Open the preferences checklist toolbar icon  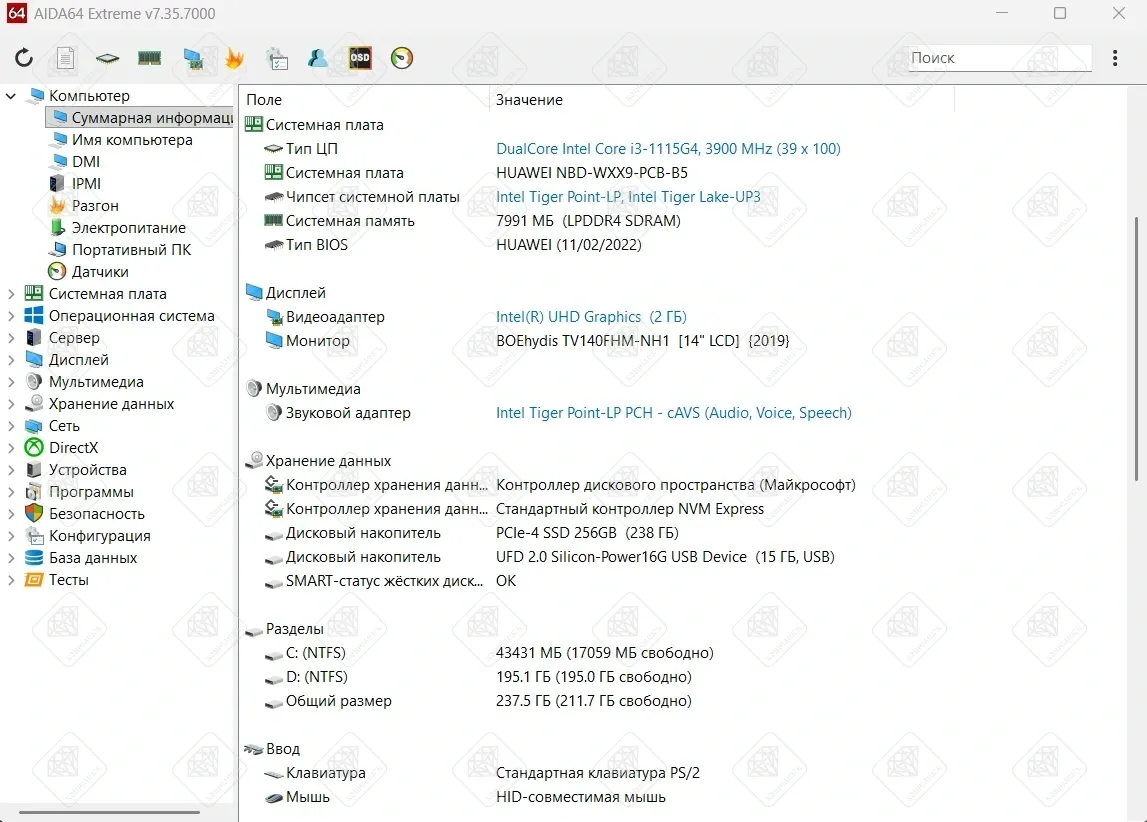click(x=277, y=59)
